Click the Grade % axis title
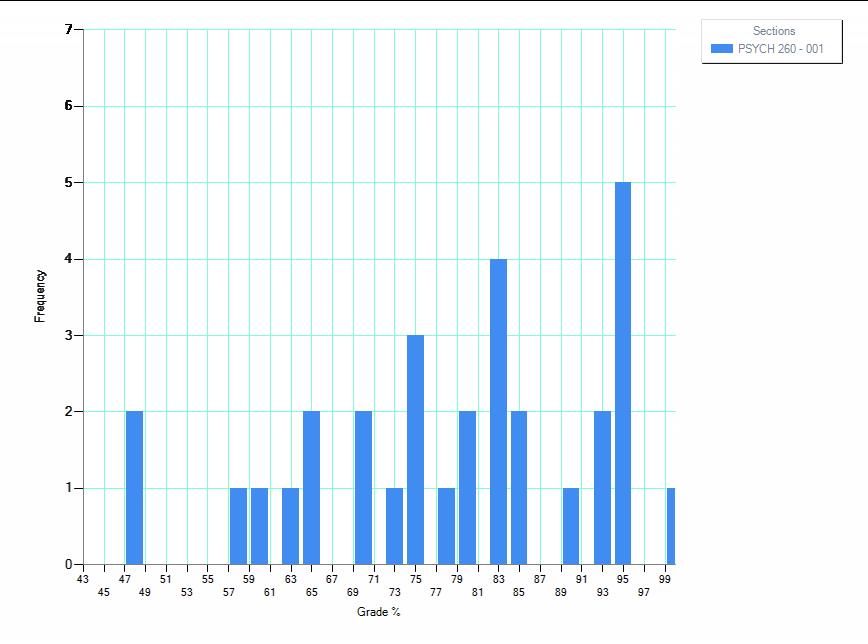This screenshot has height=644, width=868. coord(378,612)
